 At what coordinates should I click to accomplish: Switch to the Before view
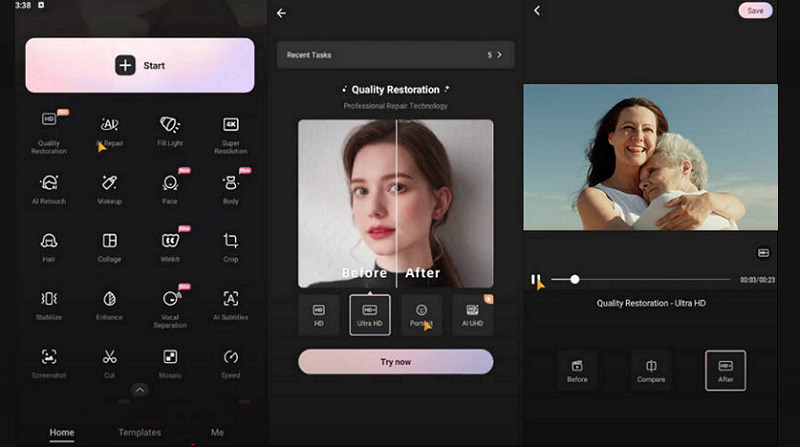click(x=577, y=370)
